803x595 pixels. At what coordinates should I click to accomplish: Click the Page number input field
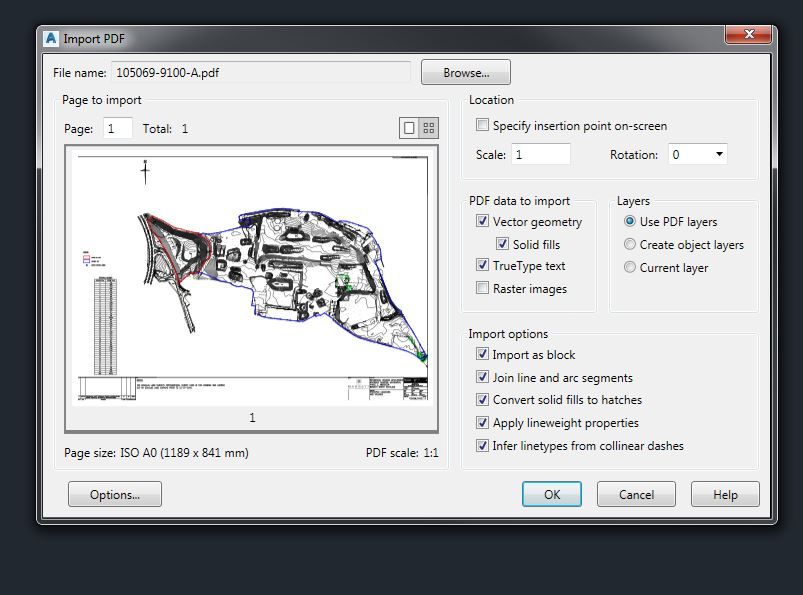point(117,129)
